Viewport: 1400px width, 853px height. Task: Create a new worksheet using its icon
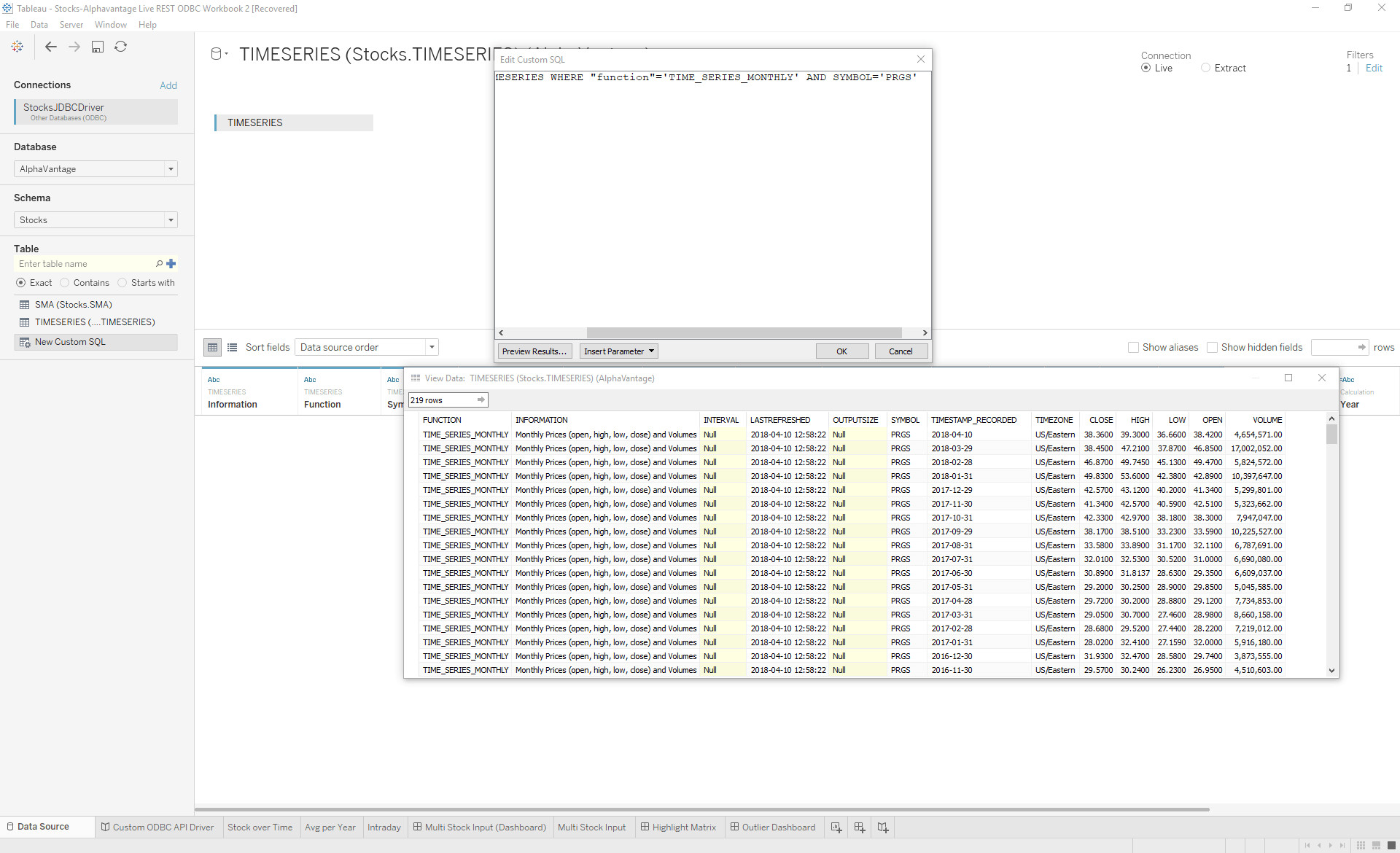click(836, 827)
